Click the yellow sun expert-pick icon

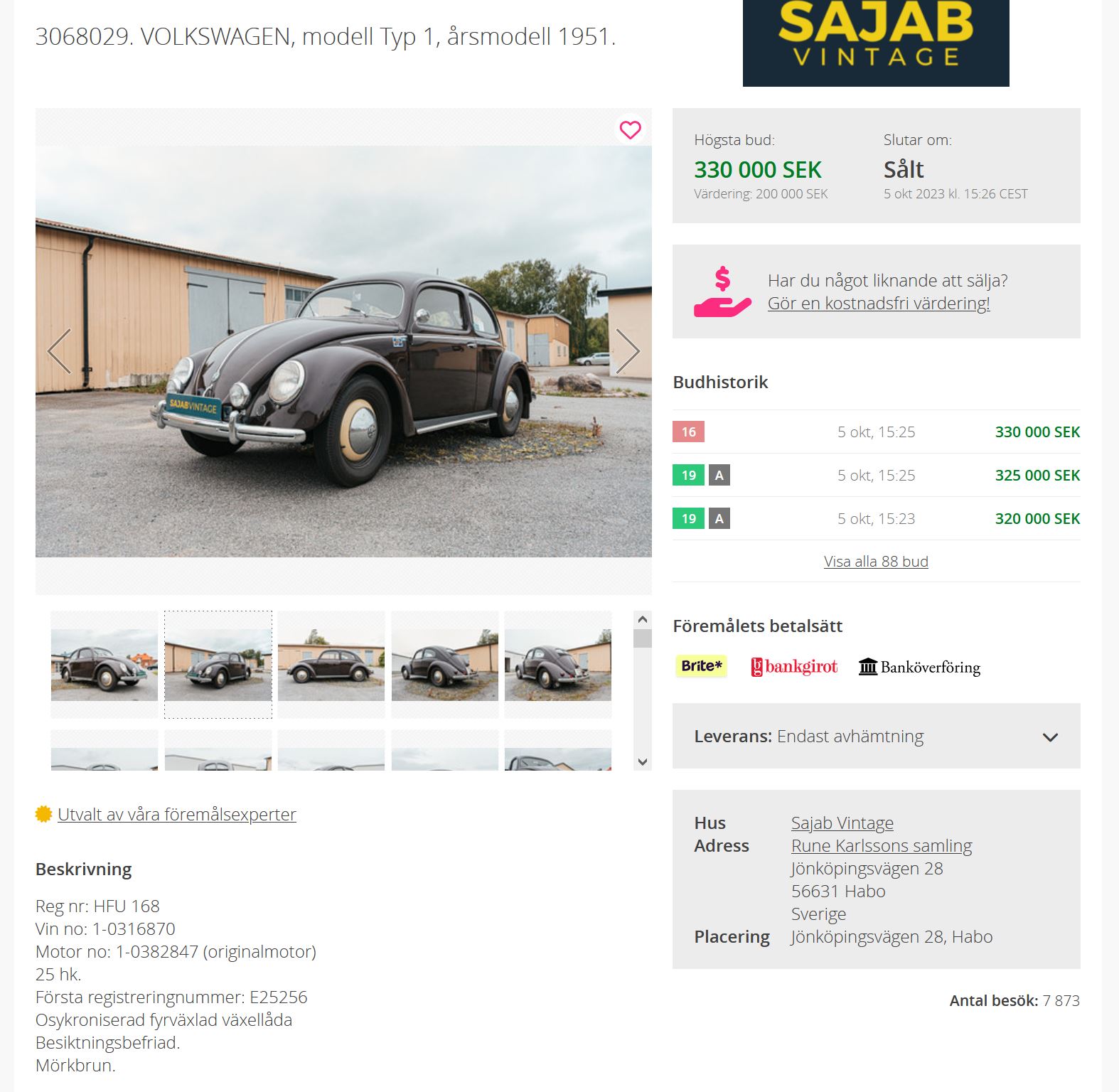44,814
